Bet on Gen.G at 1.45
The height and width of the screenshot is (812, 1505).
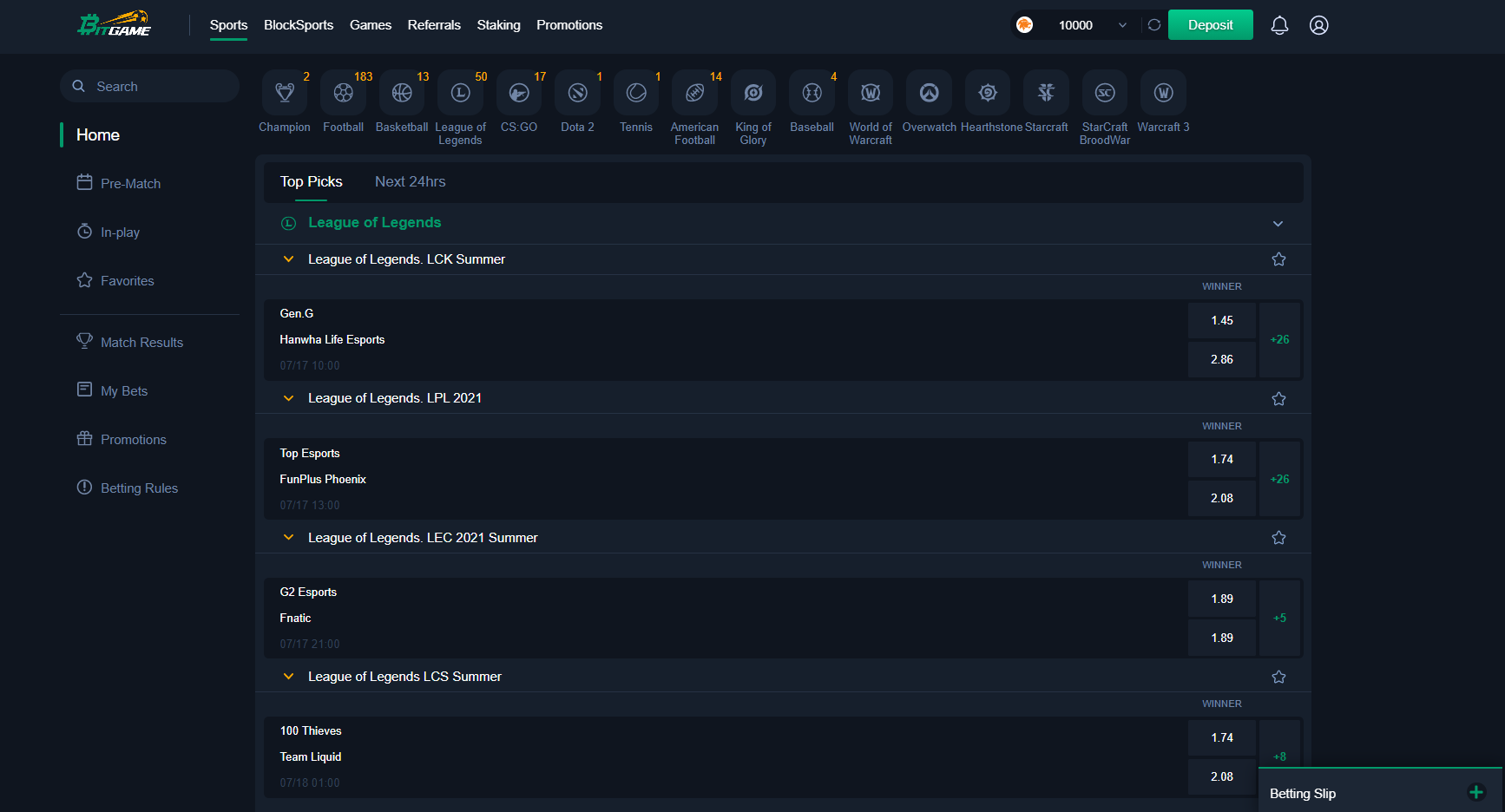point(1222,320)
